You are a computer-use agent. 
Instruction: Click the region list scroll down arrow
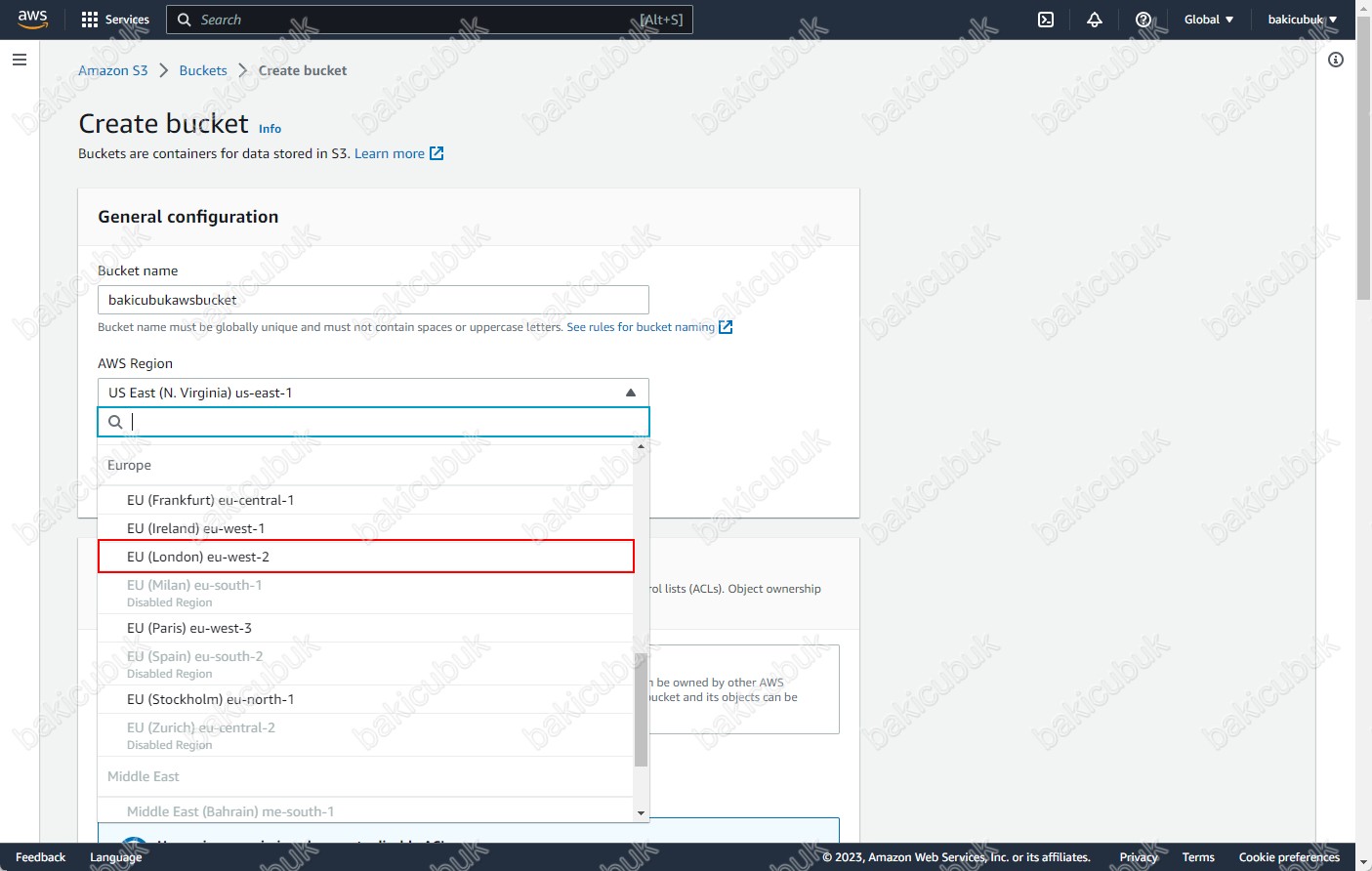click(x=641, y=813)
